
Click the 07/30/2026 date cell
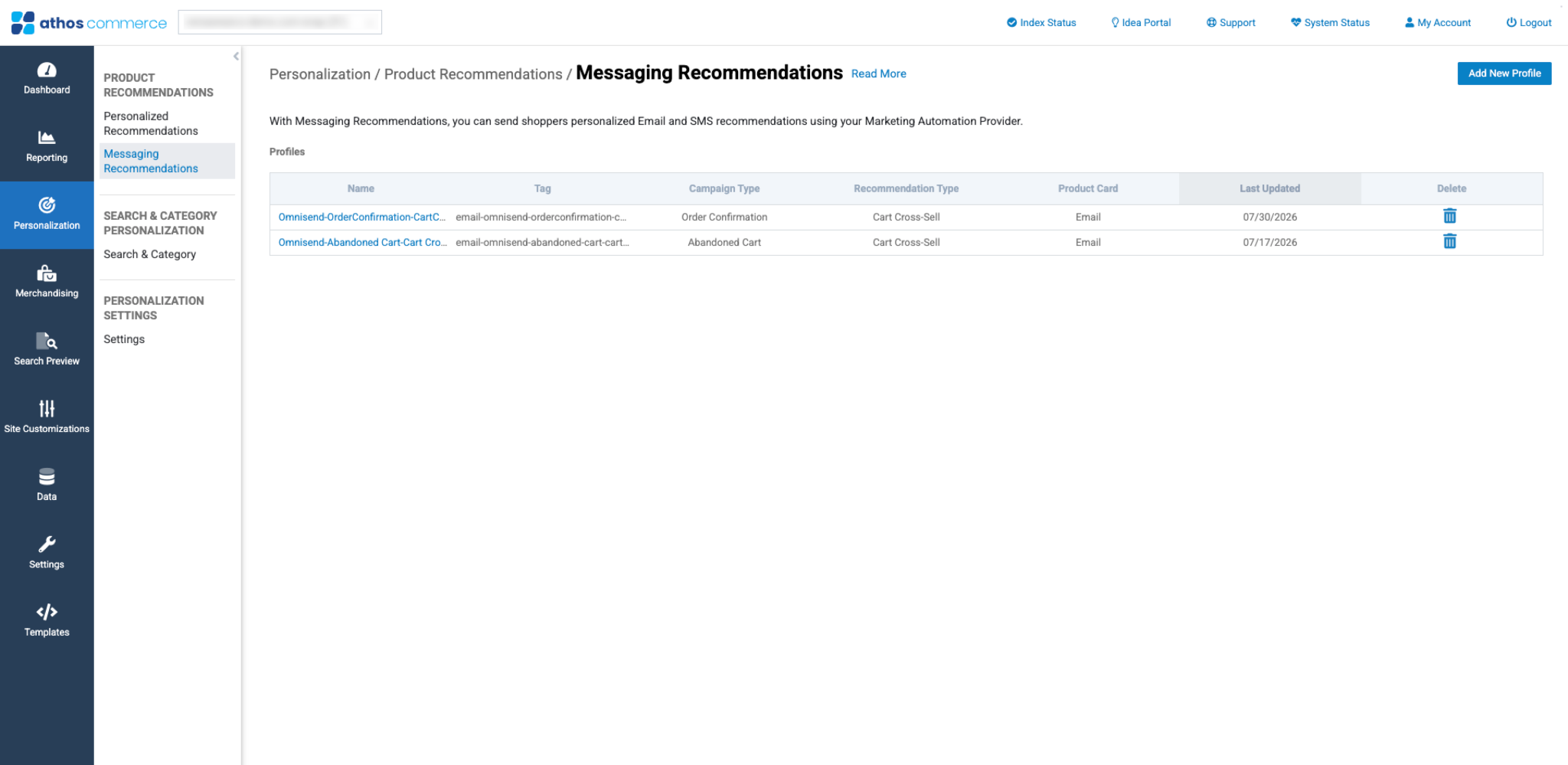point(1269,217)
